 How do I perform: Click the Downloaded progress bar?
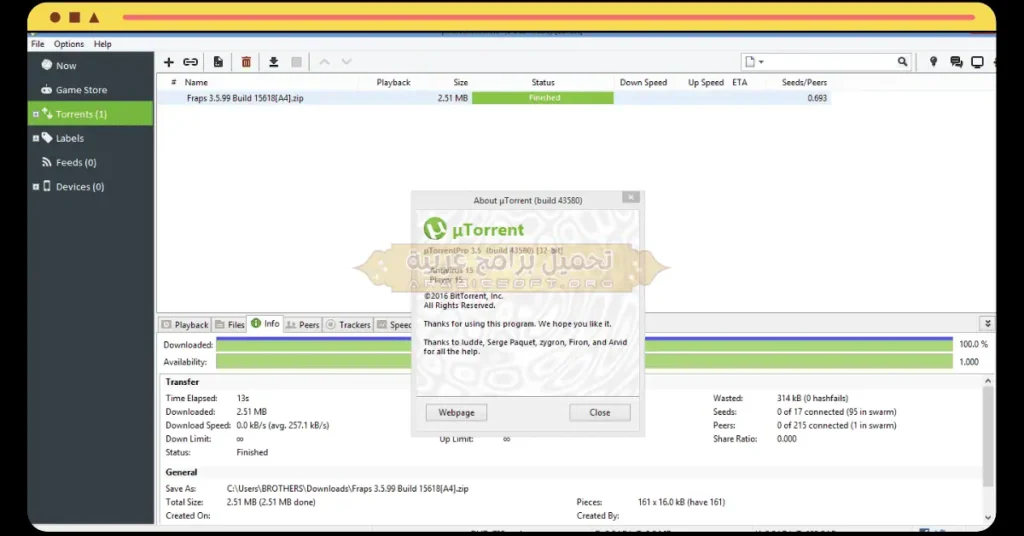coord(584,344)
